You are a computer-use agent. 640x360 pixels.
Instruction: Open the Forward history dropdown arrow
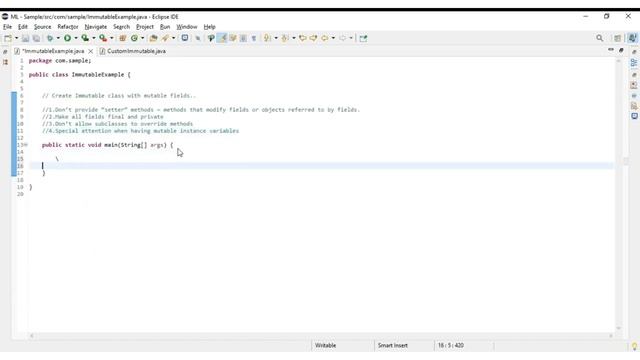pyautogui.click(x=351, y=38)
